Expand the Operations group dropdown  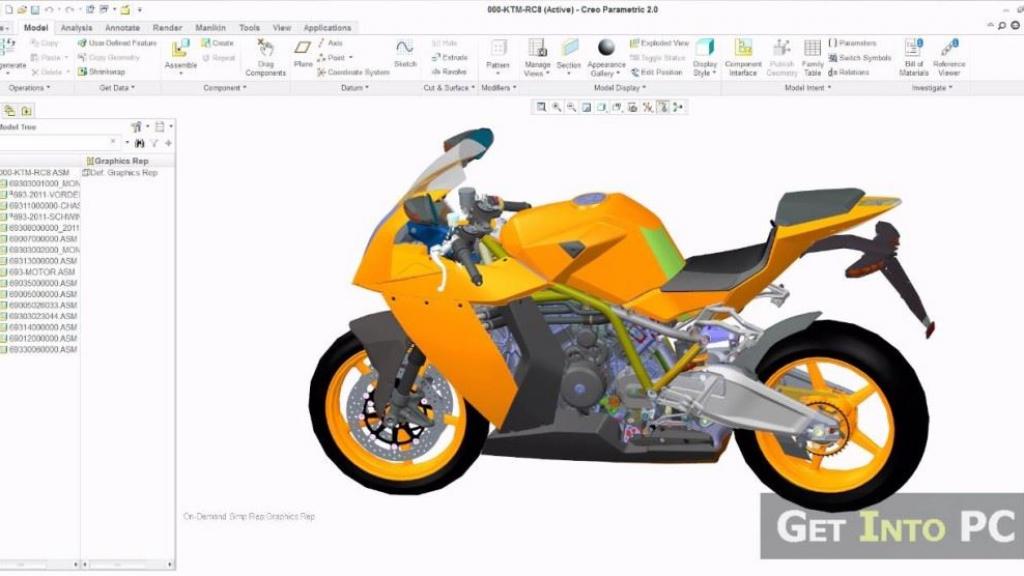click(x=29, y=88)
